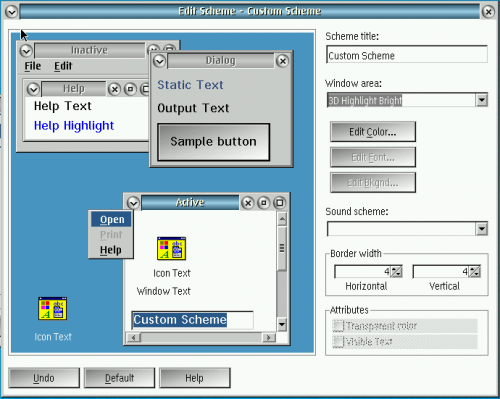Click the scheme icon inside Active window
The width and height of the screenshot is (500, 399).
point(171,248)
